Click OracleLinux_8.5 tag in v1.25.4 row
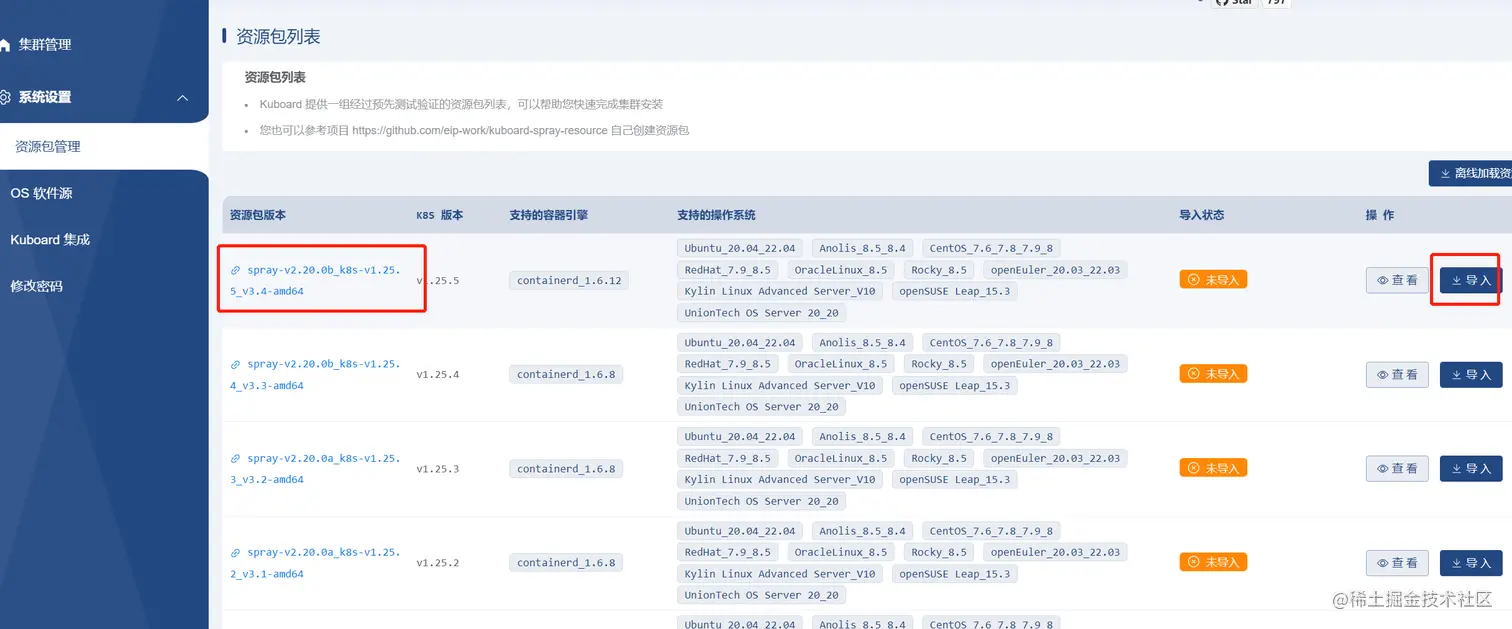Screen dimensions: 1512x629 pyautogui.click(x=841, y=364)
